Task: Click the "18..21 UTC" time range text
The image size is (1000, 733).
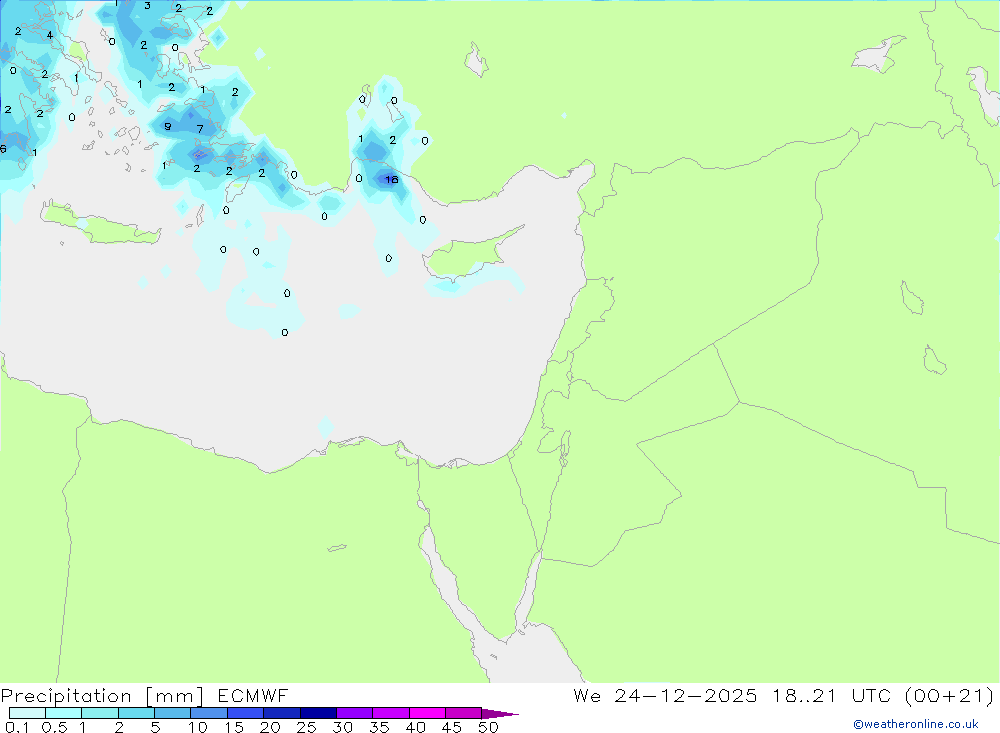Action: (x=831, y=695)
